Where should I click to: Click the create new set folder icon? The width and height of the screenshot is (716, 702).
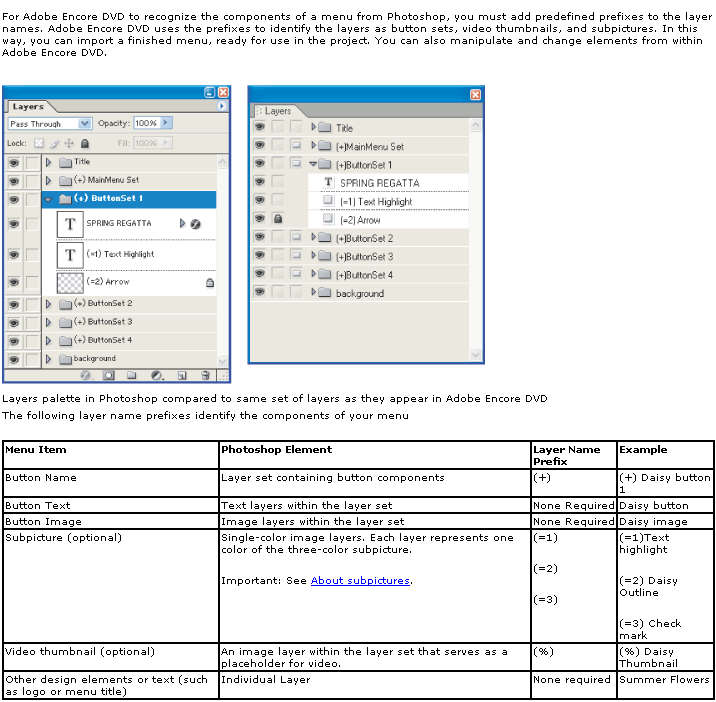pyautogui.click(x=132, y=375)
